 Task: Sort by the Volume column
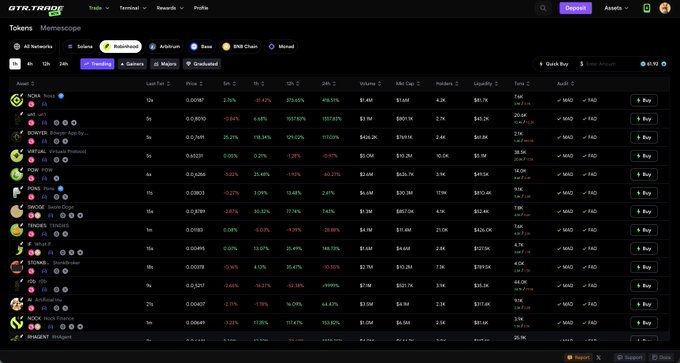[370, 84]
